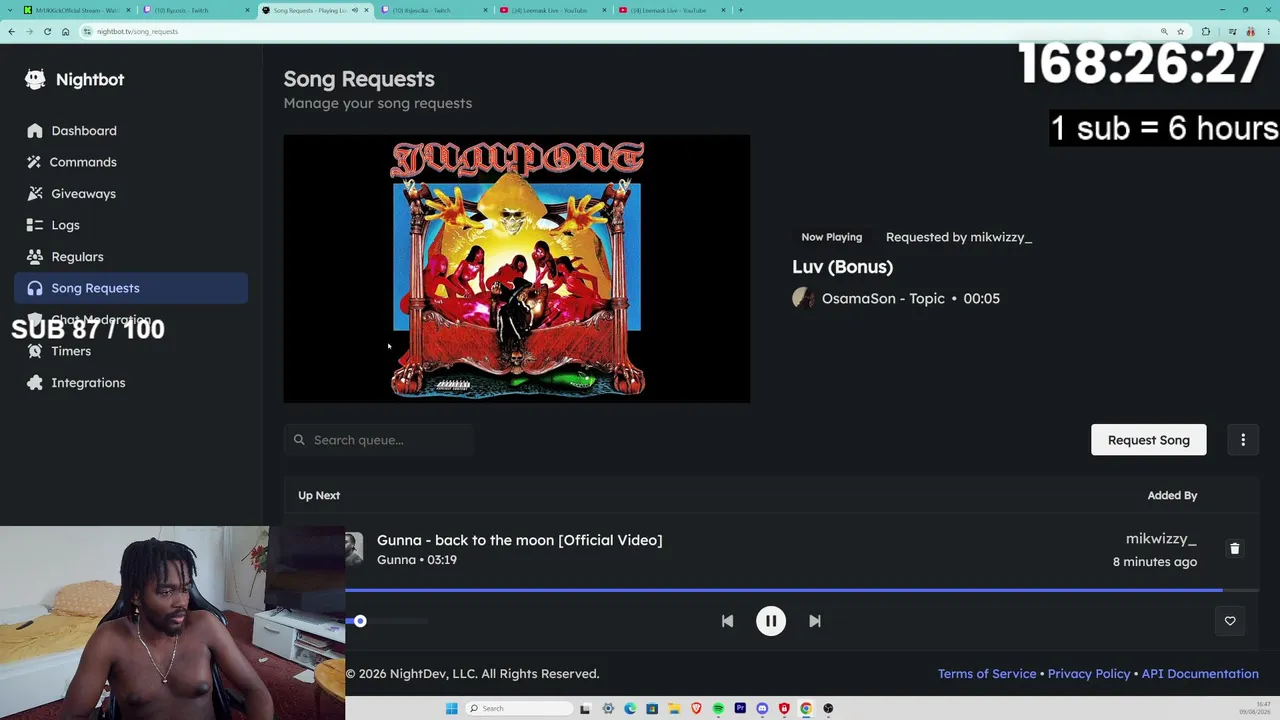
Task: Open Brave browser from the taskbar
Action: (696, 709)
